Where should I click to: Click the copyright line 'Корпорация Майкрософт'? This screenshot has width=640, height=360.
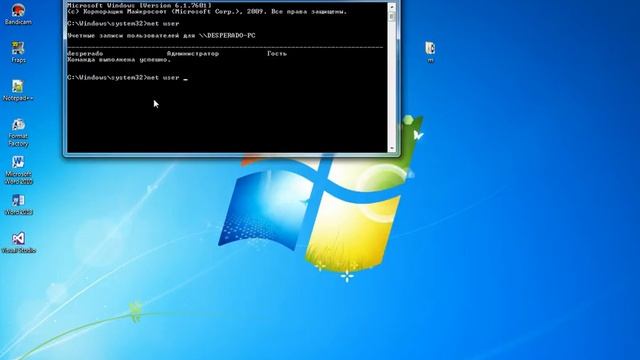207,12
